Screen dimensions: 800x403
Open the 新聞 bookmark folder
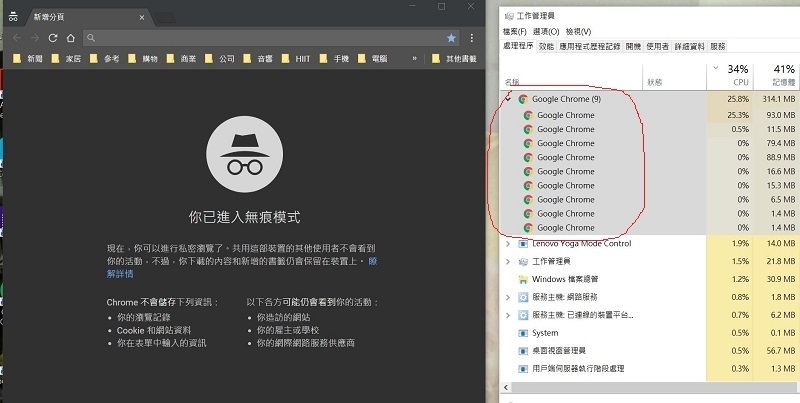tap(29, 59)
